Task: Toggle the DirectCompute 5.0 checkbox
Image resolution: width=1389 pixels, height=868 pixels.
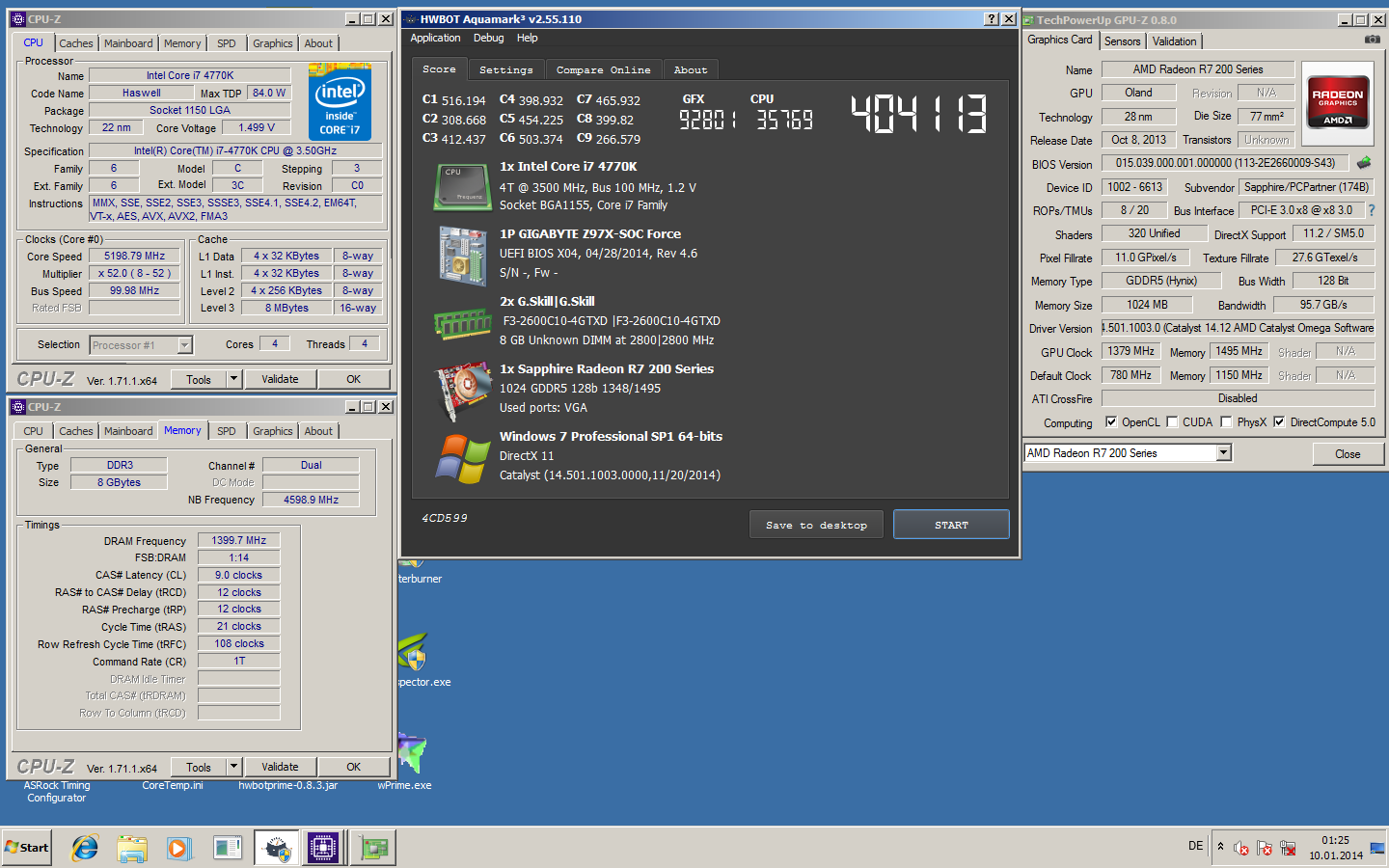Action: (1279, 422)
